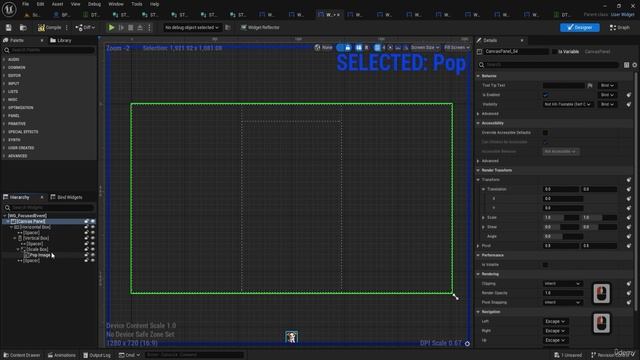The height and width of the screenshot is (360, 640).
Task: Switch to Graph mode
Action: pos(619,27)
